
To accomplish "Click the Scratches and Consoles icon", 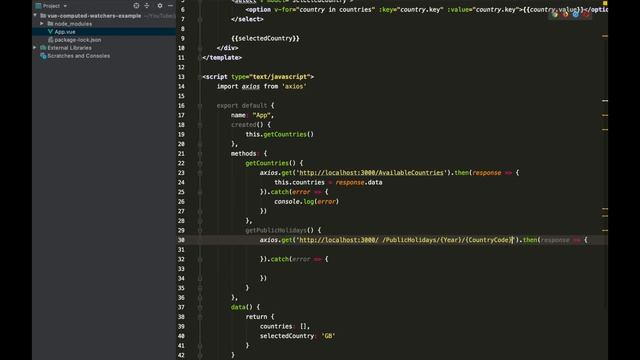I will (x=43, y=56).
